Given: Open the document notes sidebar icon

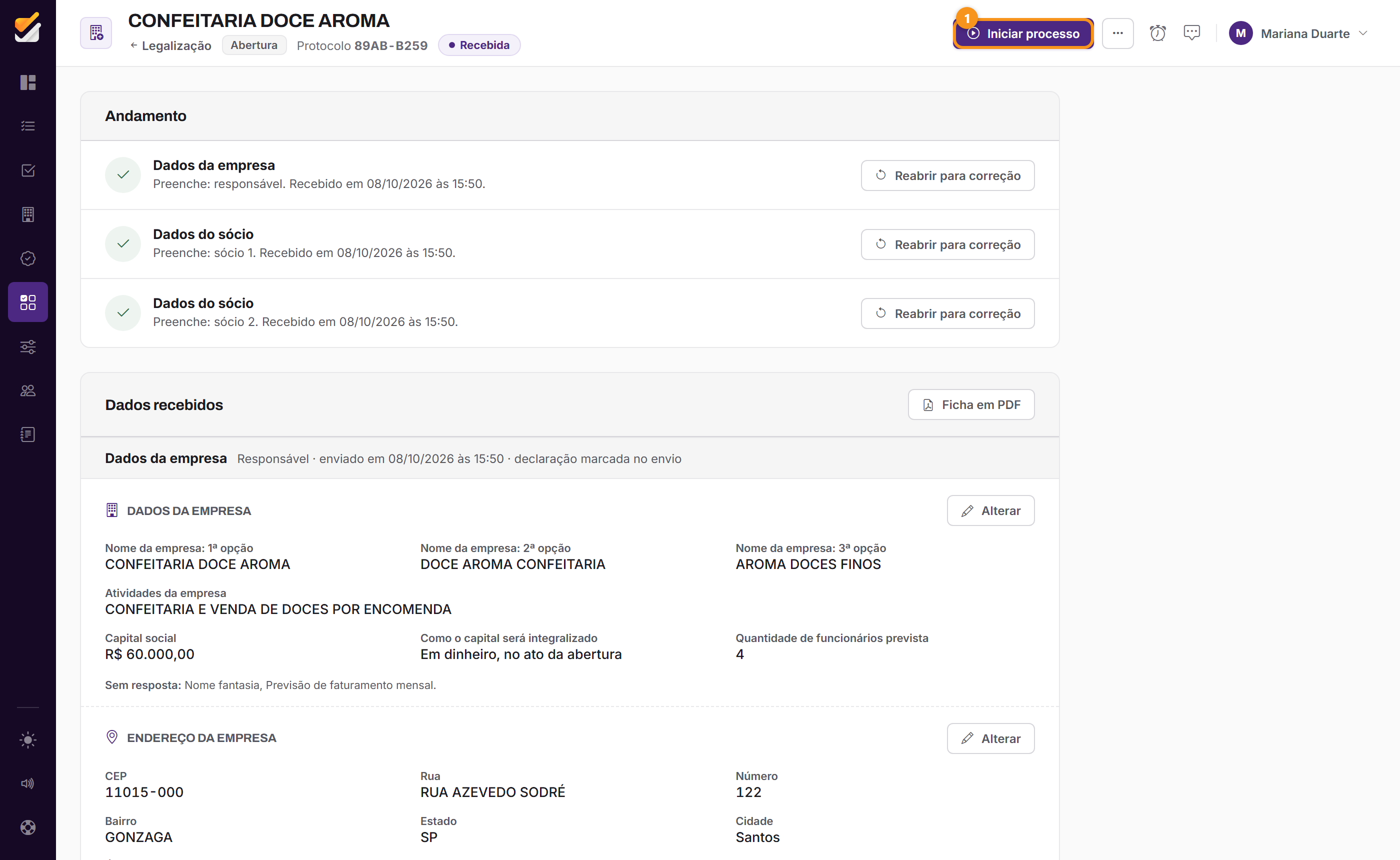Looking at the screenshot, I should coord(28,434).
